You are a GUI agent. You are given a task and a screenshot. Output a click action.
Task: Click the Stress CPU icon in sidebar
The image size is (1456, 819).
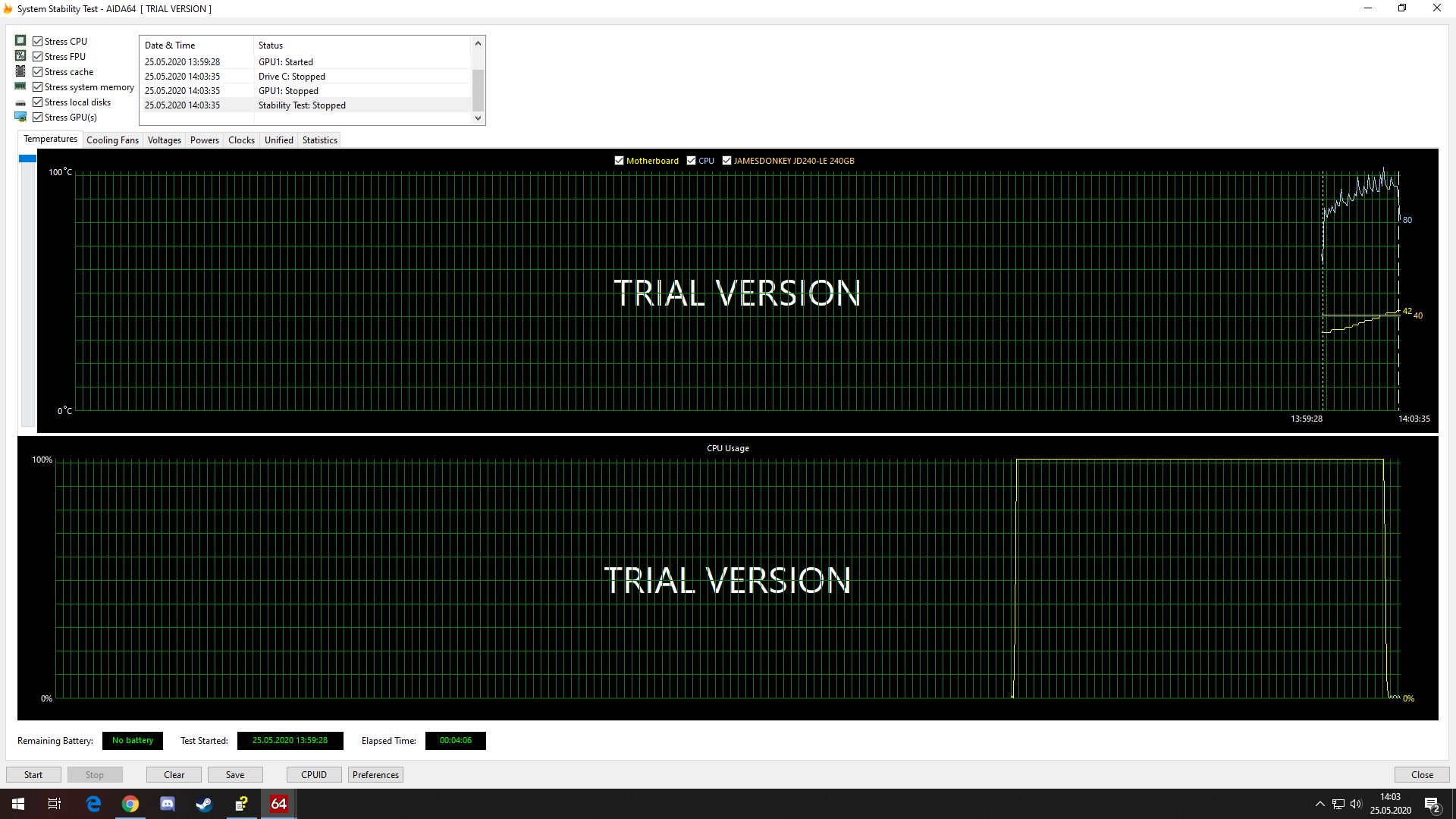20,40
